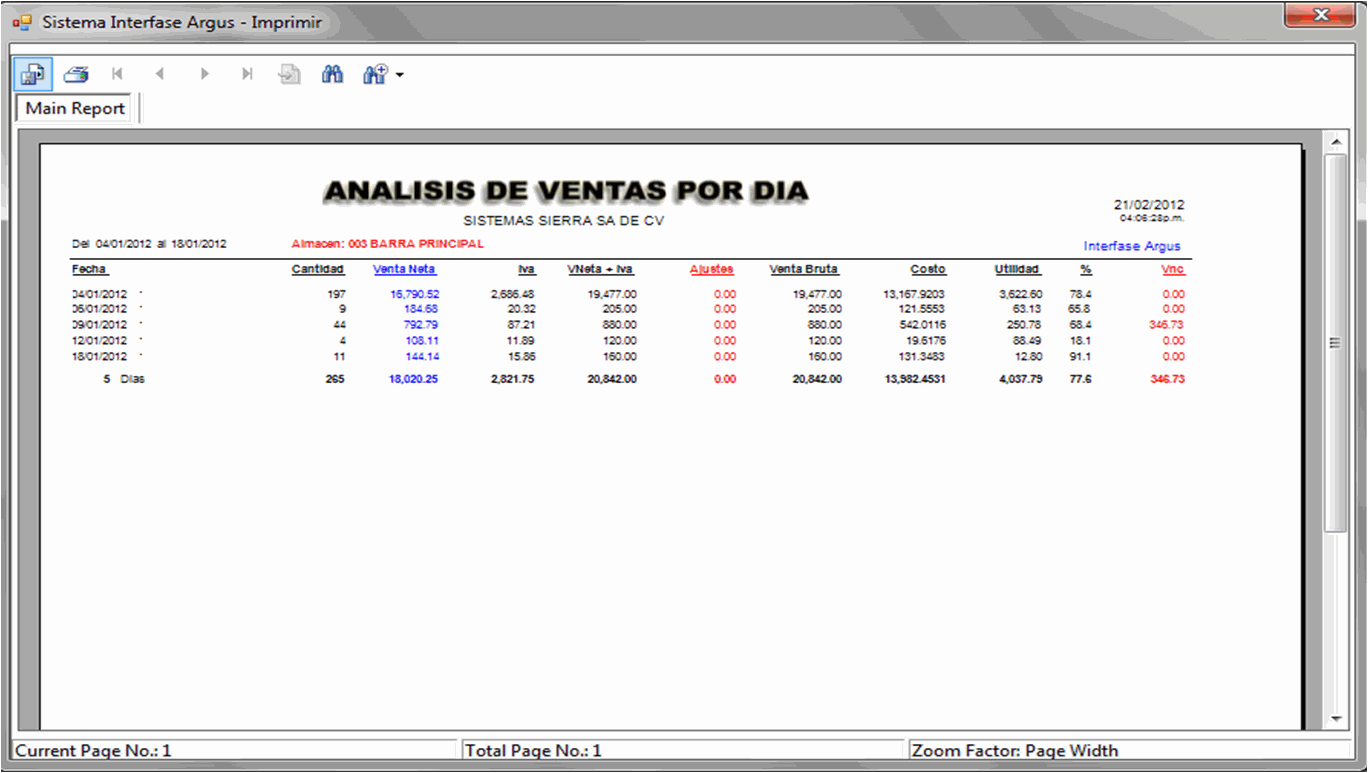Click the Ajustes column header
Image resolution: width=1368 pixels, height=773 pixels.
(711, 269)
